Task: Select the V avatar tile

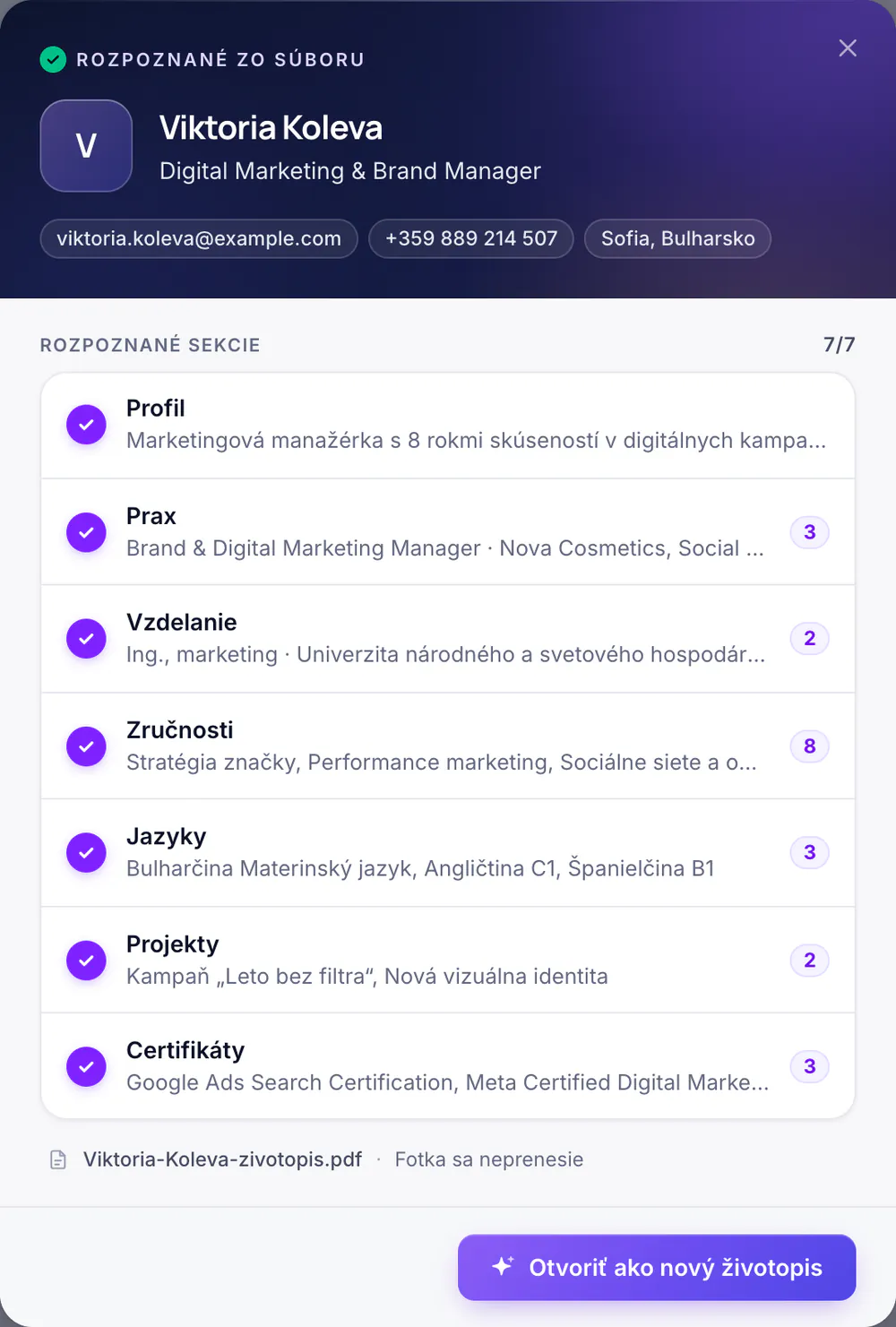Action: (86, 146)
